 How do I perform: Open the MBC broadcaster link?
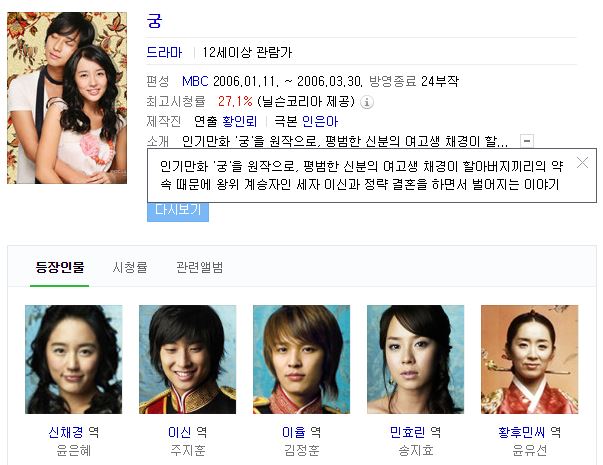[x=195, y=81]
